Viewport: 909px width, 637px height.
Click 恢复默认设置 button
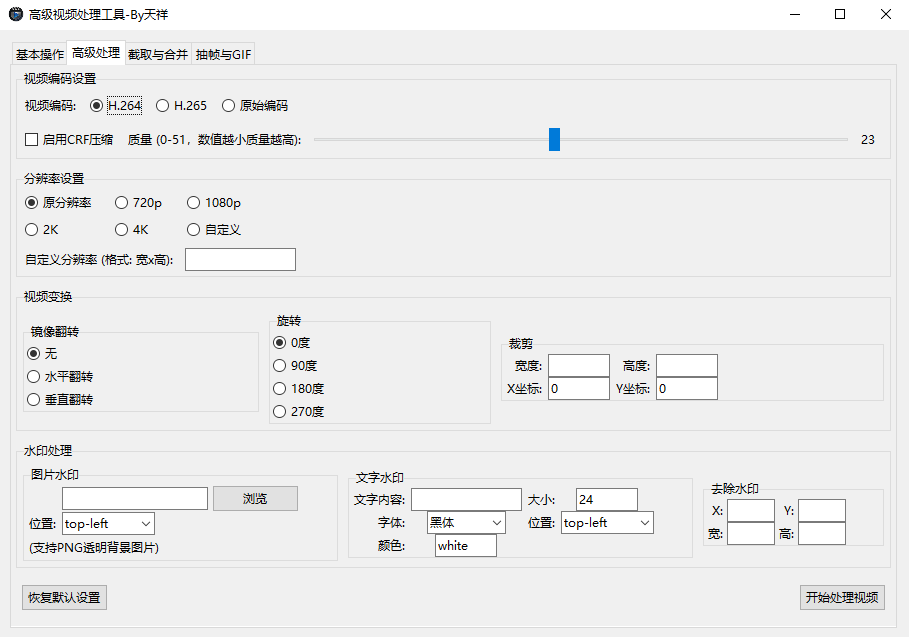(64, 598)
